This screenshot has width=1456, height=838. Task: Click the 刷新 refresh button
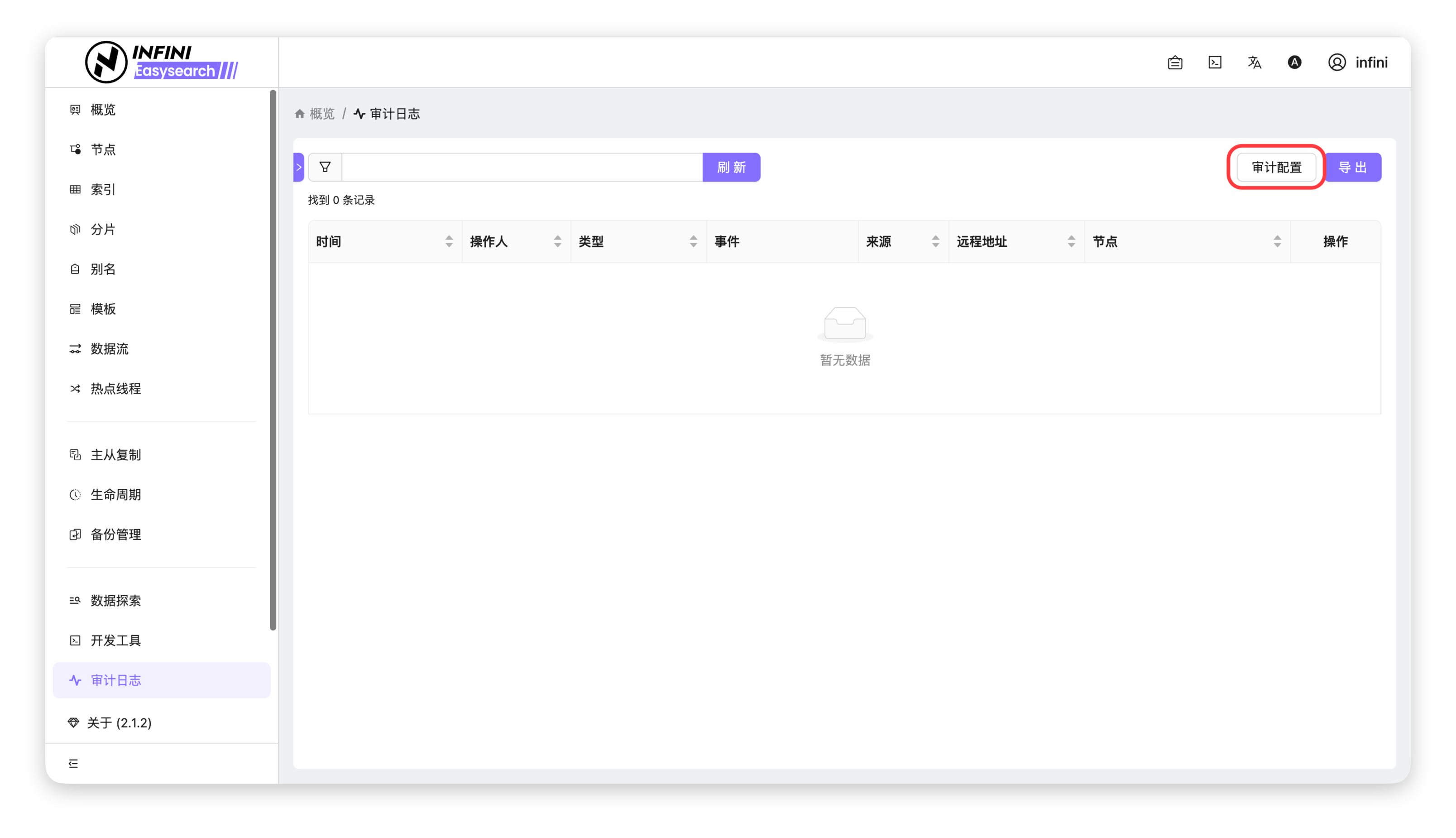click(731, 167)
